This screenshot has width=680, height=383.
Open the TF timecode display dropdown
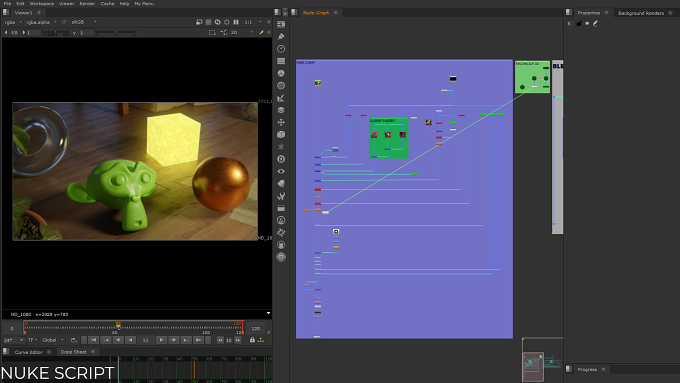pos(33,340)
